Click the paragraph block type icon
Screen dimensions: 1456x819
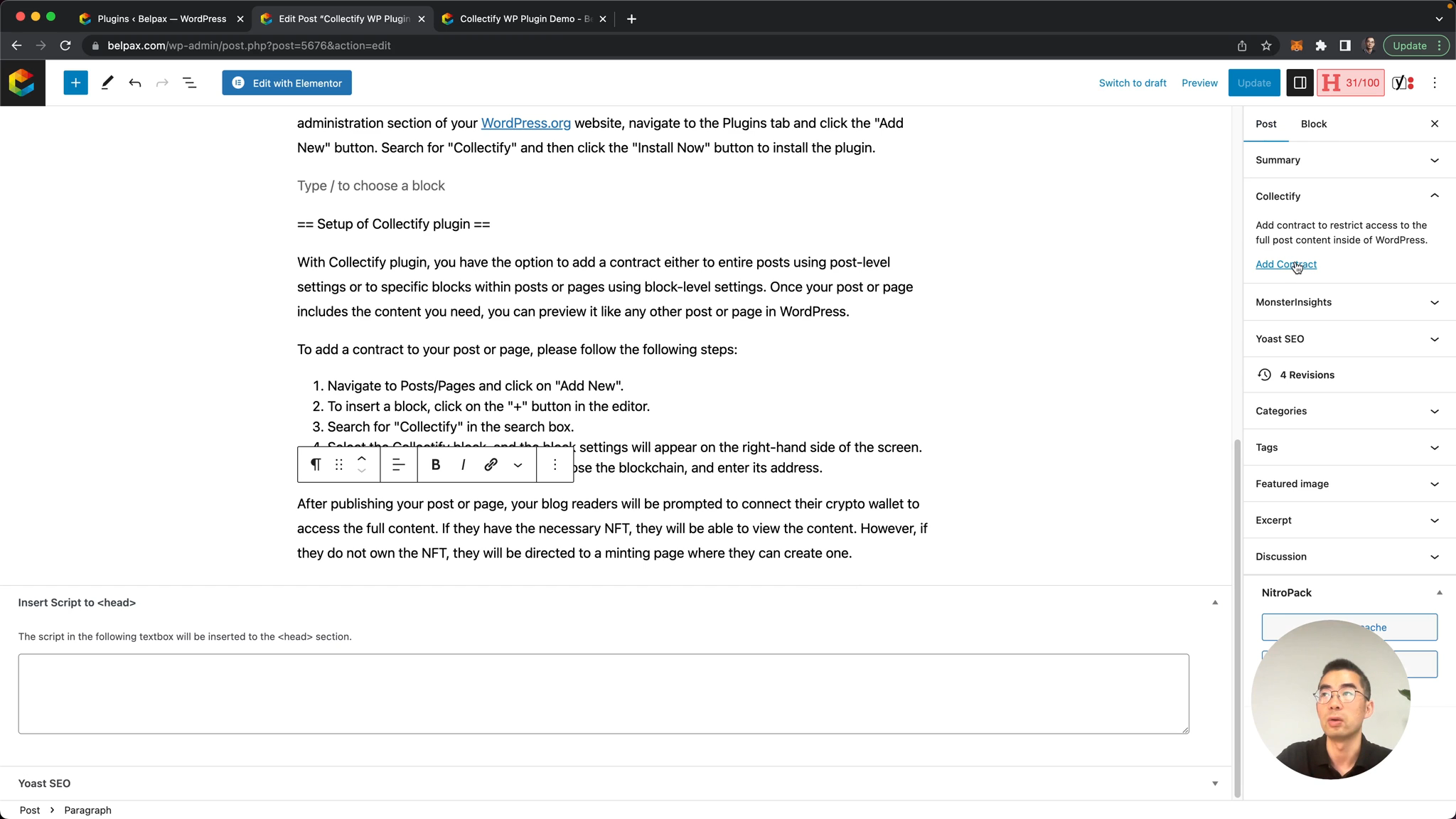316,464
